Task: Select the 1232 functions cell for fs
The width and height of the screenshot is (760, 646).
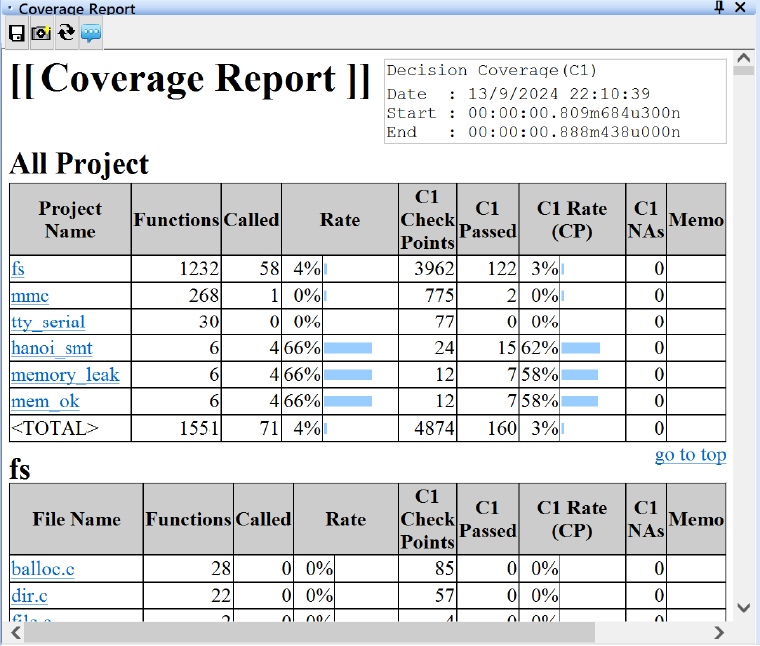Action: (176, 268)
